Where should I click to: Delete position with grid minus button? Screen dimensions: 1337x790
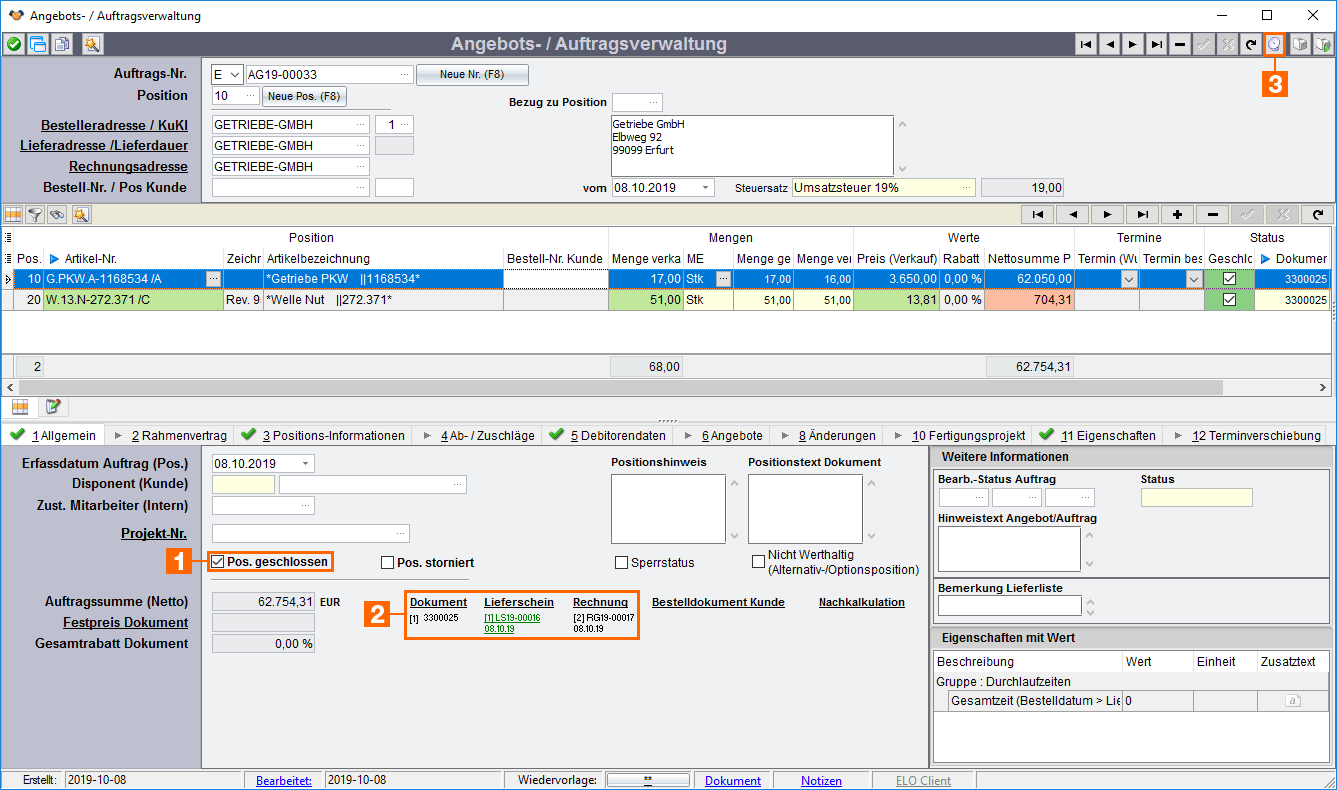[1213, 214]
